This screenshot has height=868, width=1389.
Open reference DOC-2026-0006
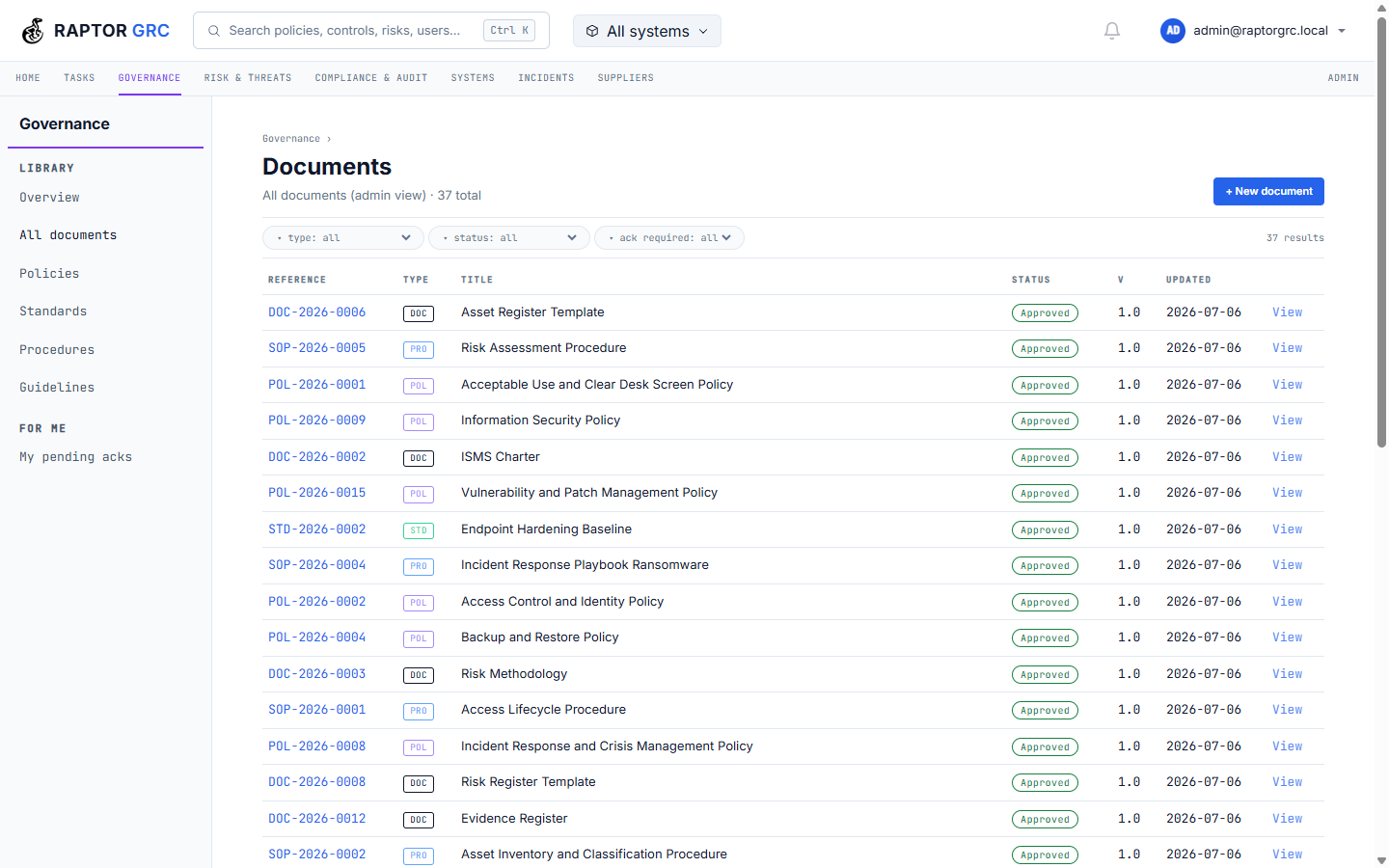click(x=317, y=312)
